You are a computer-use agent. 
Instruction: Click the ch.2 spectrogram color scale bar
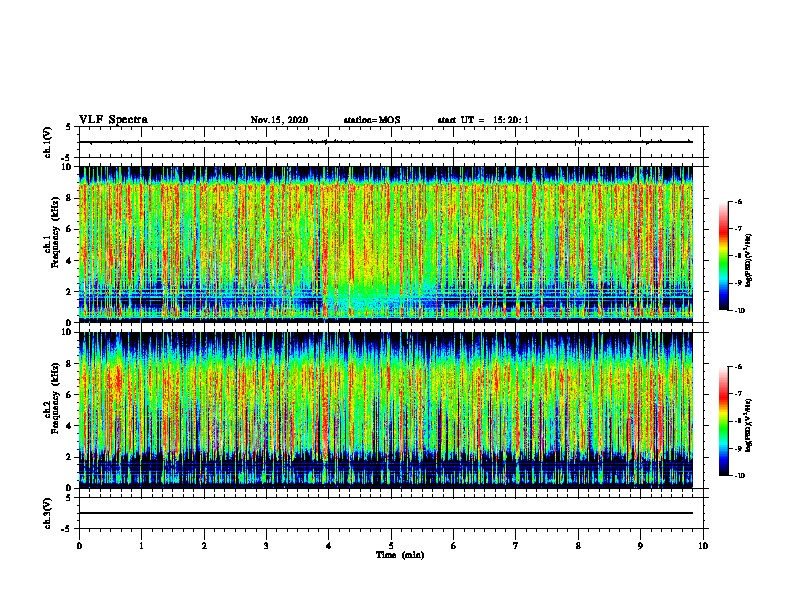pos(723,421)
